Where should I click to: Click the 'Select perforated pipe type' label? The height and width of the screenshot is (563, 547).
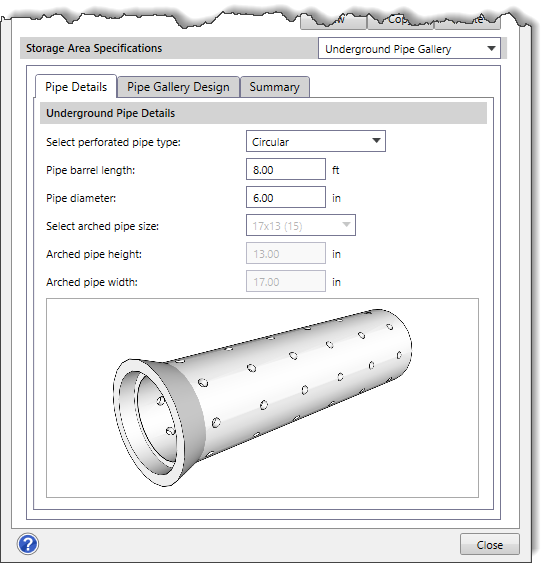click(x=113, y=142)
